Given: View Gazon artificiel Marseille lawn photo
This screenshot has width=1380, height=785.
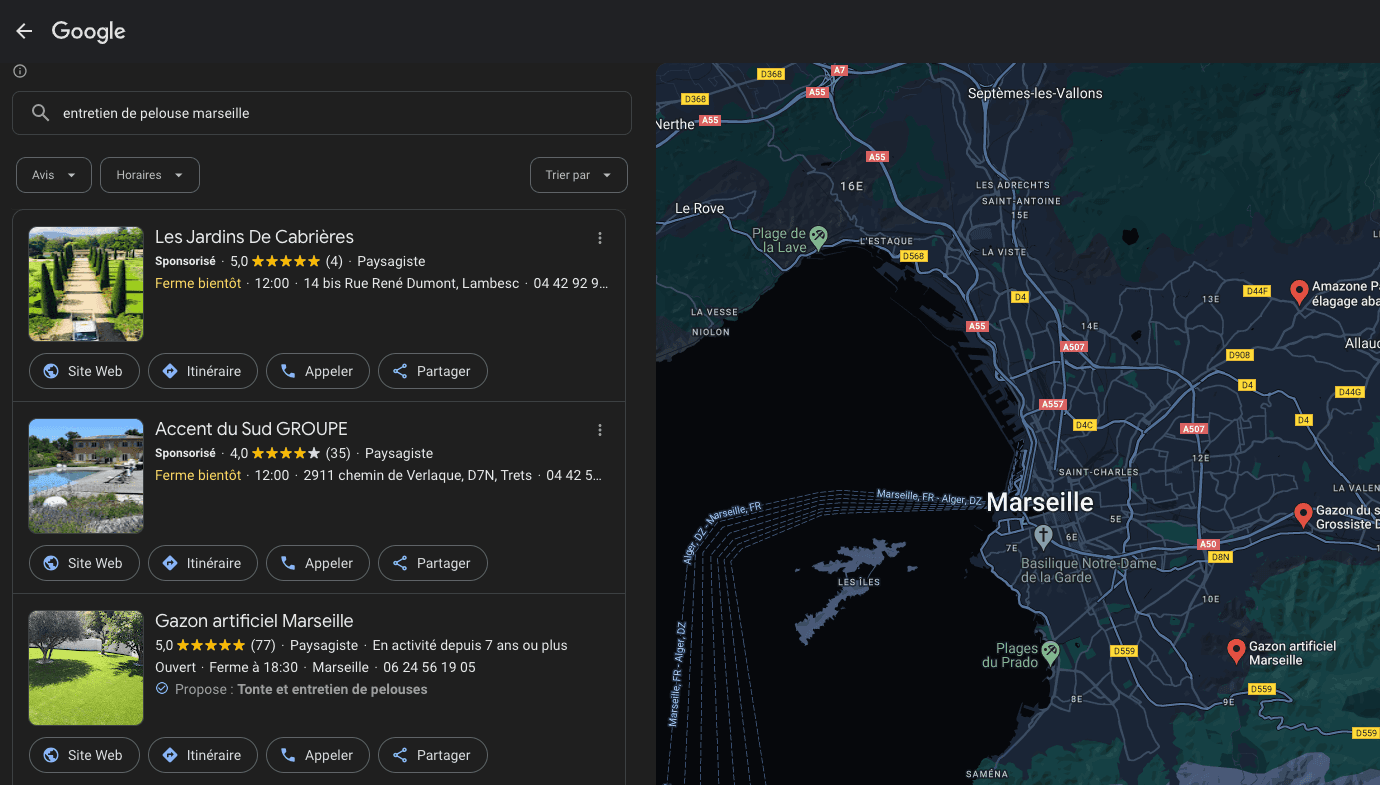Looking at the screenshot, I should [x=86, y=668].
